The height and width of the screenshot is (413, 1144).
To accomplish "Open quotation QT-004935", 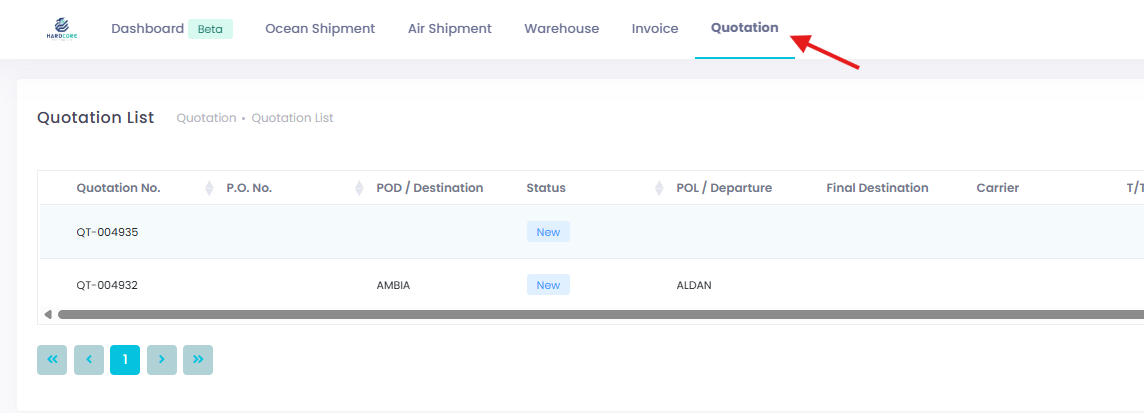I will [107, 232].
